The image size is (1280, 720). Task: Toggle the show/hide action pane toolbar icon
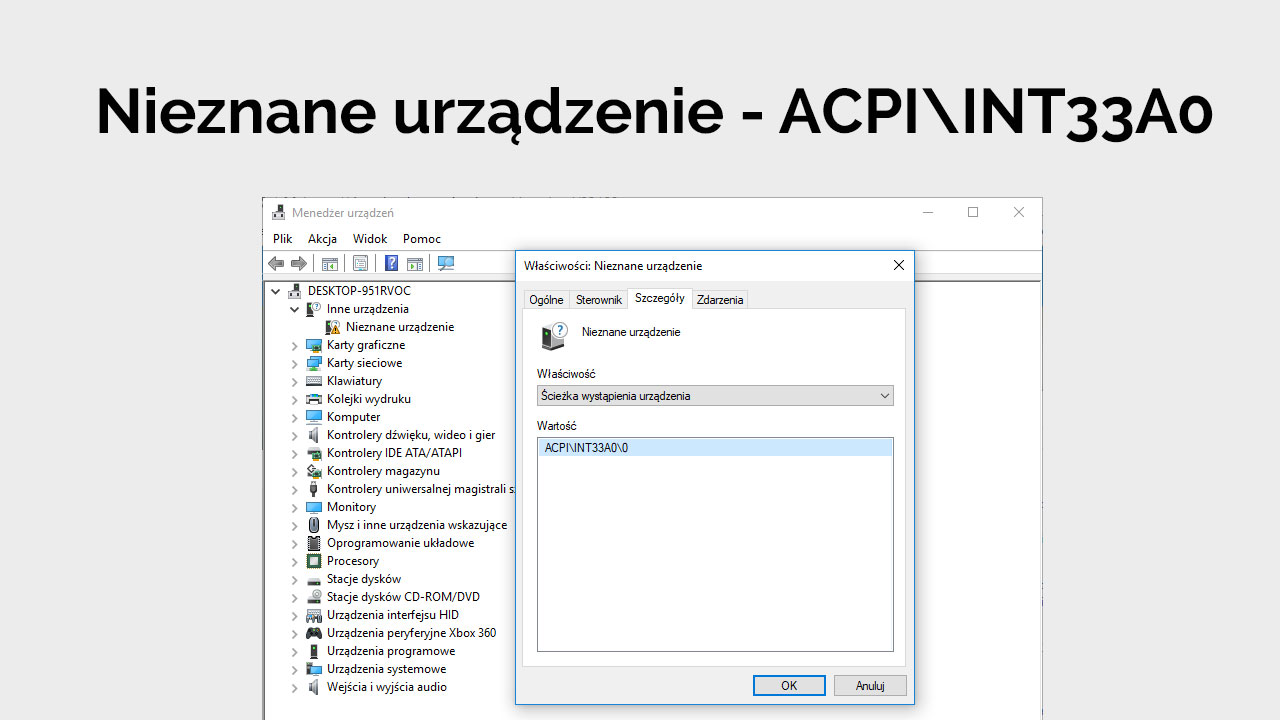[415, 264]
